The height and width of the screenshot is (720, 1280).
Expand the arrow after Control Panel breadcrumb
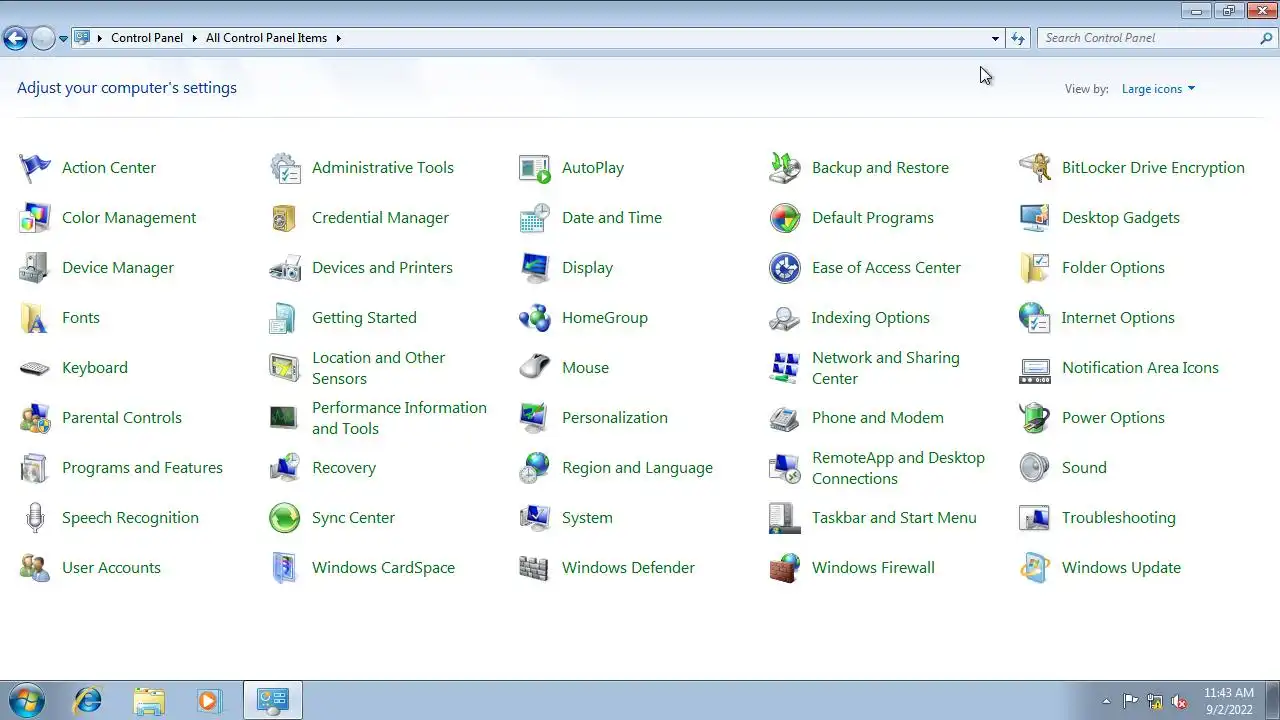(x=194, y=38)
